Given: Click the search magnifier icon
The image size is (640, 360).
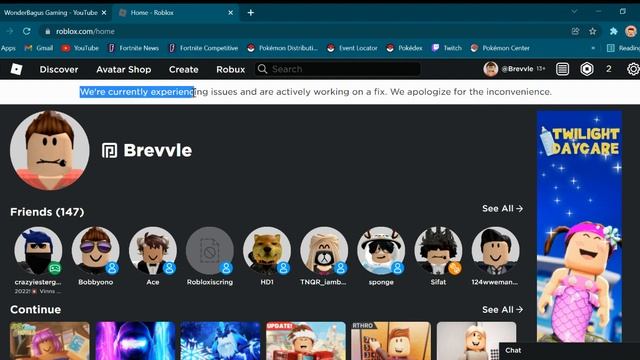Looking at the screenshot, I should (262, 69).
